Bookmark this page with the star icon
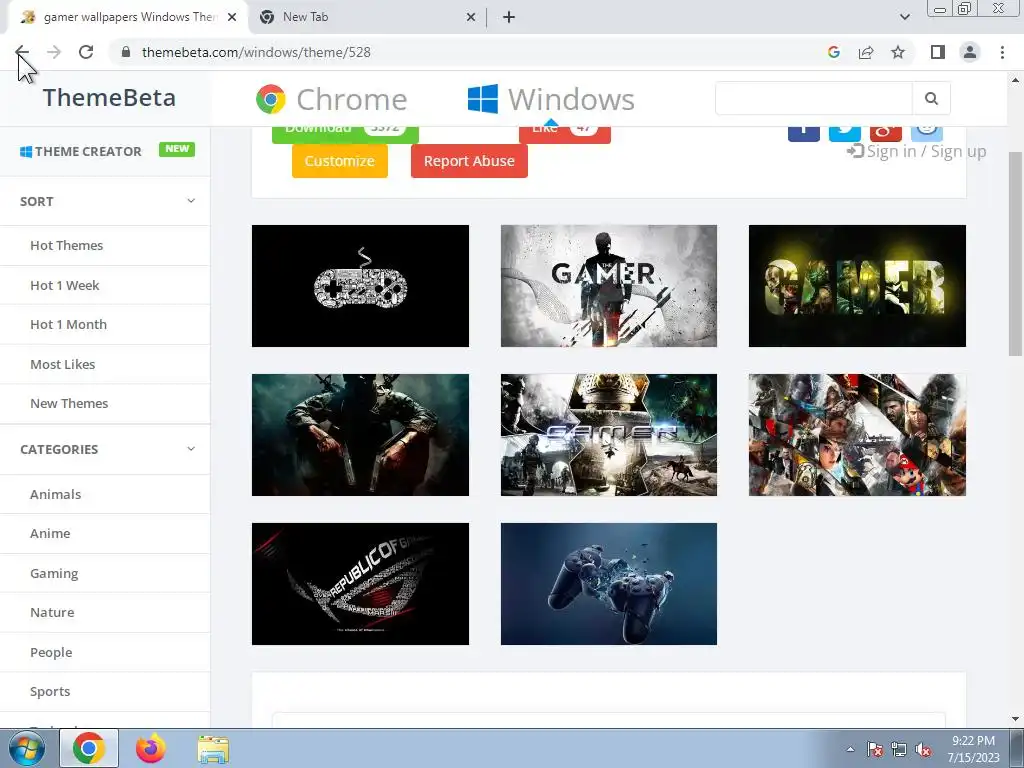The height and width of the screenshot is (768, 1024). [x=898, y=52]
